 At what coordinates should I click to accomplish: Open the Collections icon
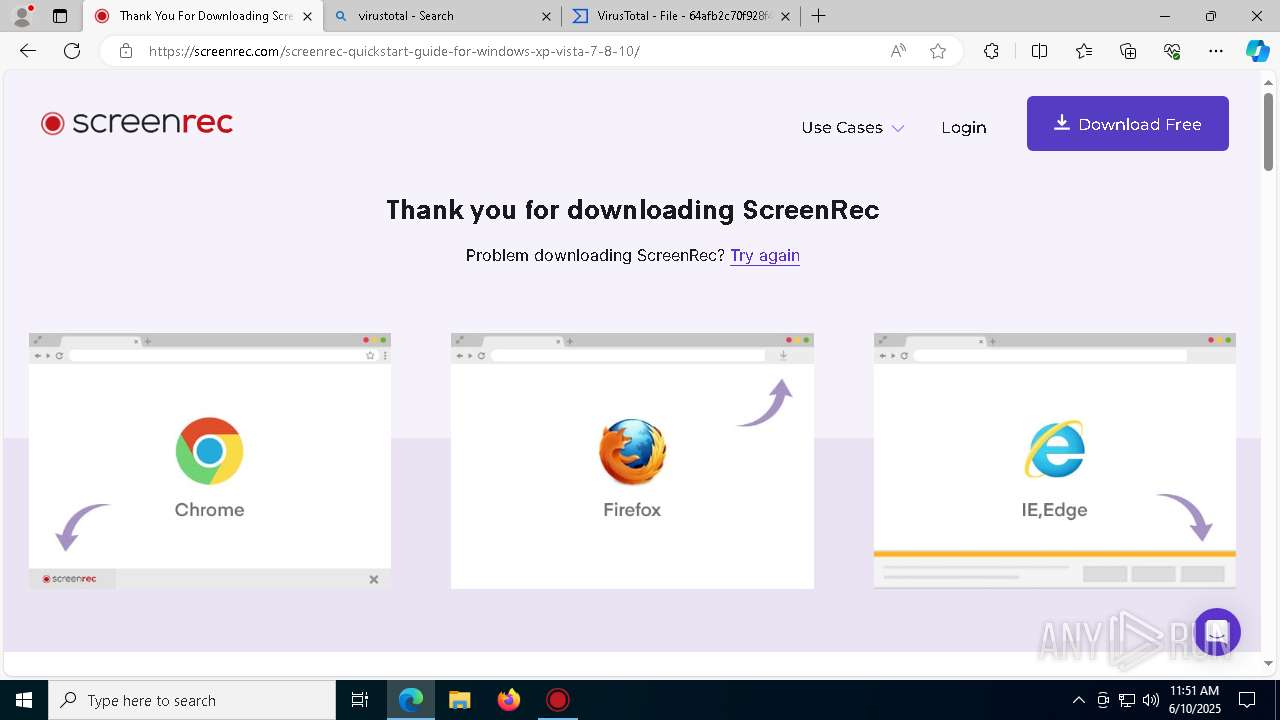tap(1128, 51)
